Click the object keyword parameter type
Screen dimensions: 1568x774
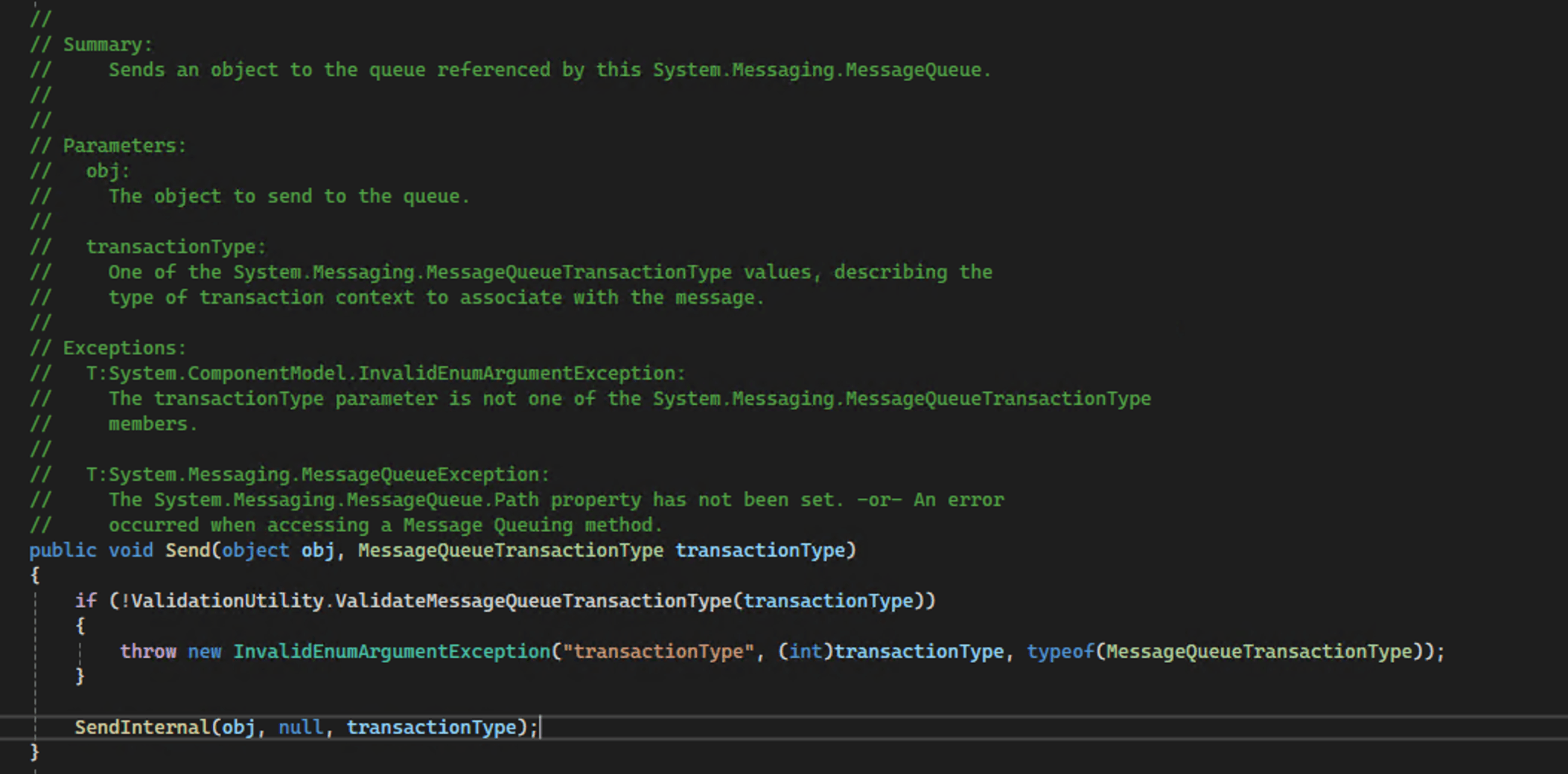coord(256,550)
